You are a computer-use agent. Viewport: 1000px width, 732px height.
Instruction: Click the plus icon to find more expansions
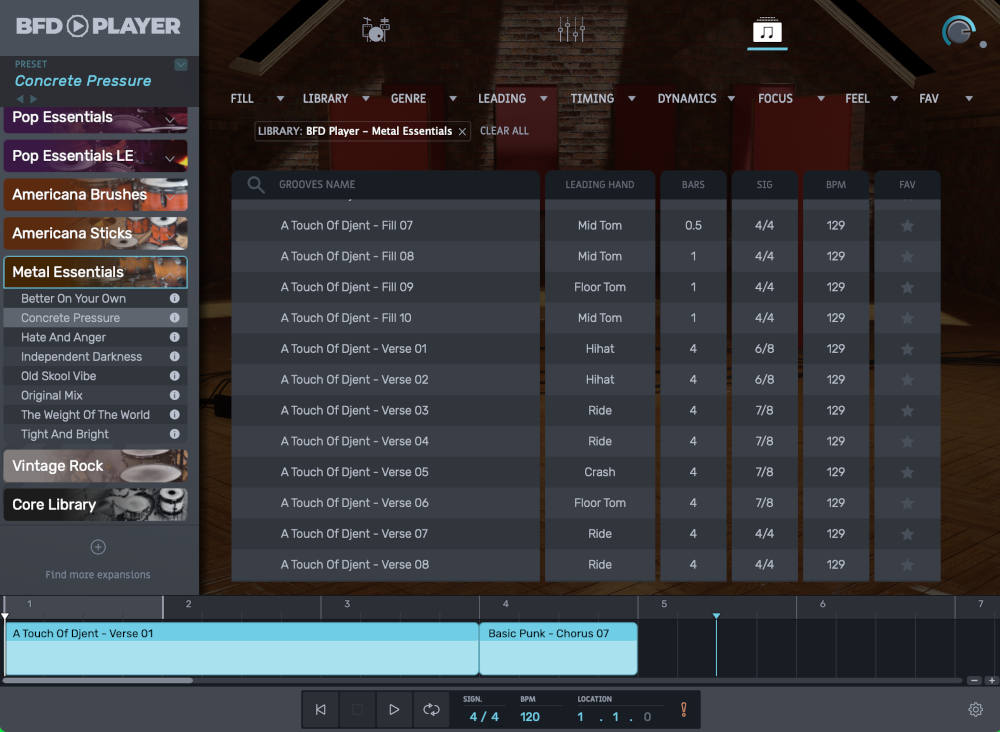[x=97, y=547]
